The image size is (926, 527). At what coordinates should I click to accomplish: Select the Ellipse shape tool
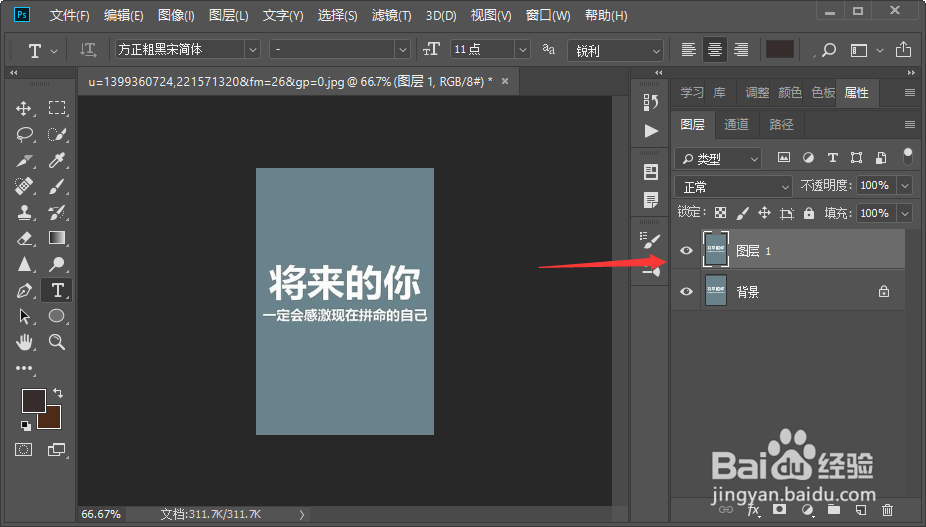point(57,315)
